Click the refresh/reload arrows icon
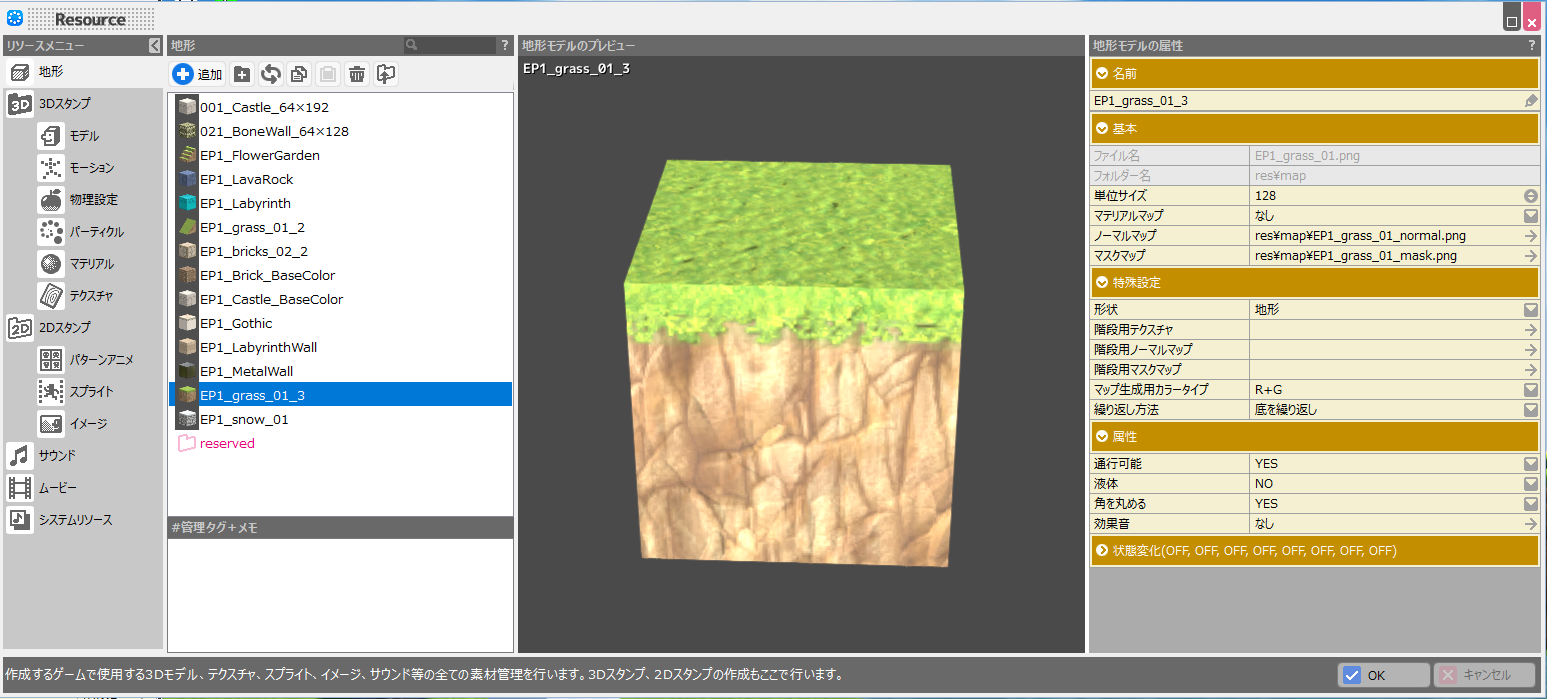This screenshot has width=1547, height=699. pyautogui.click(x=270, y=74)
